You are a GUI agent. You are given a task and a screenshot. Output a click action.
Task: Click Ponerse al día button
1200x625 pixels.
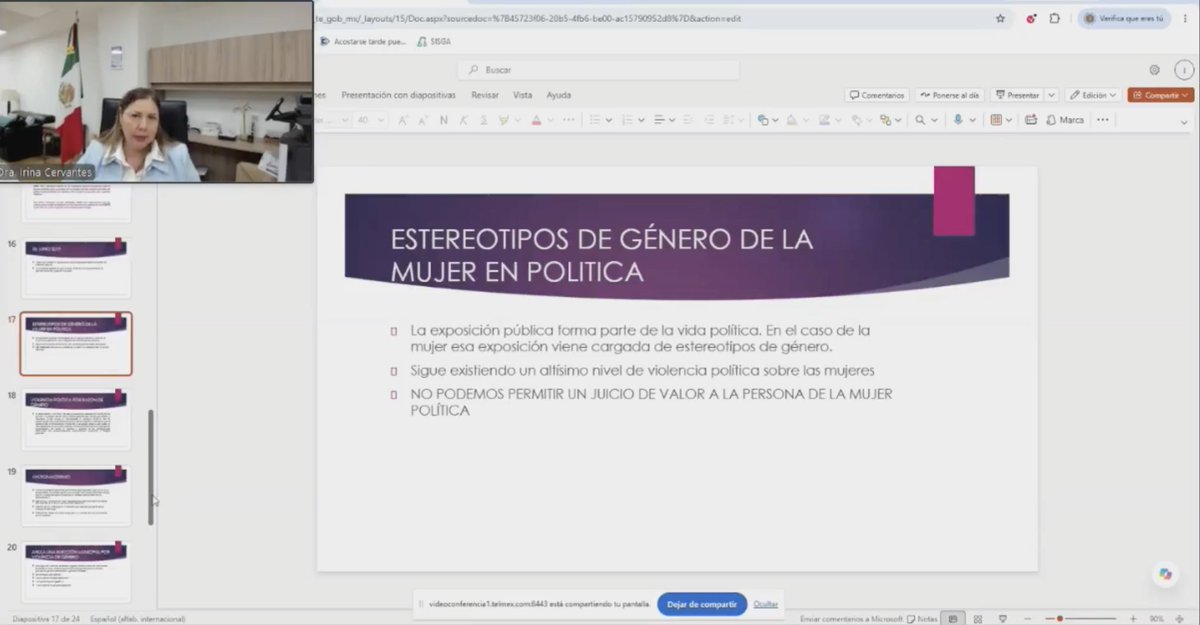pyautogui.click(x=950, y=95)
